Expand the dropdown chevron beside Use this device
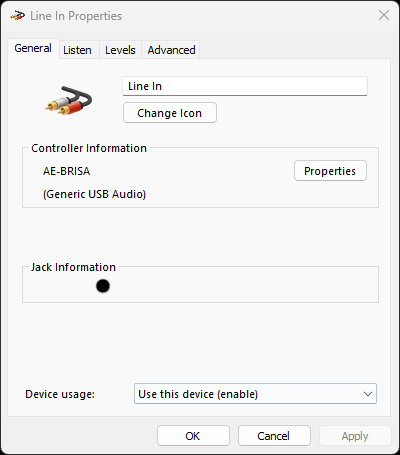 pyautogui.click(x=368, y=394)
